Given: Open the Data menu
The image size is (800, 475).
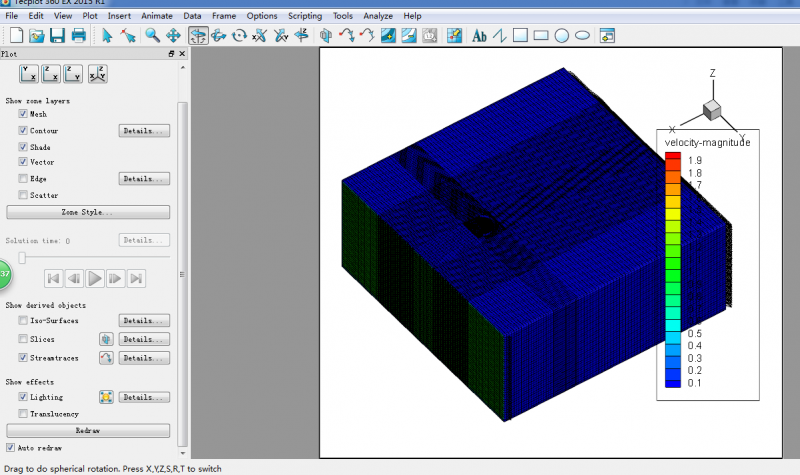Looking at the screenshot, I should click(x=192, y=16).
